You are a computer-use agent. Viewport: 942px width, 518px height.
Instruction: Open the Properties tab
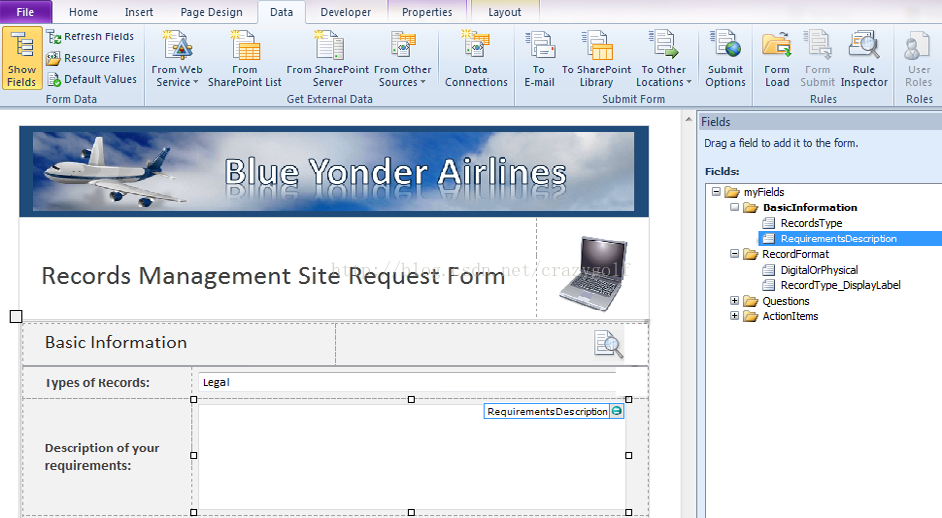[427, 12]
